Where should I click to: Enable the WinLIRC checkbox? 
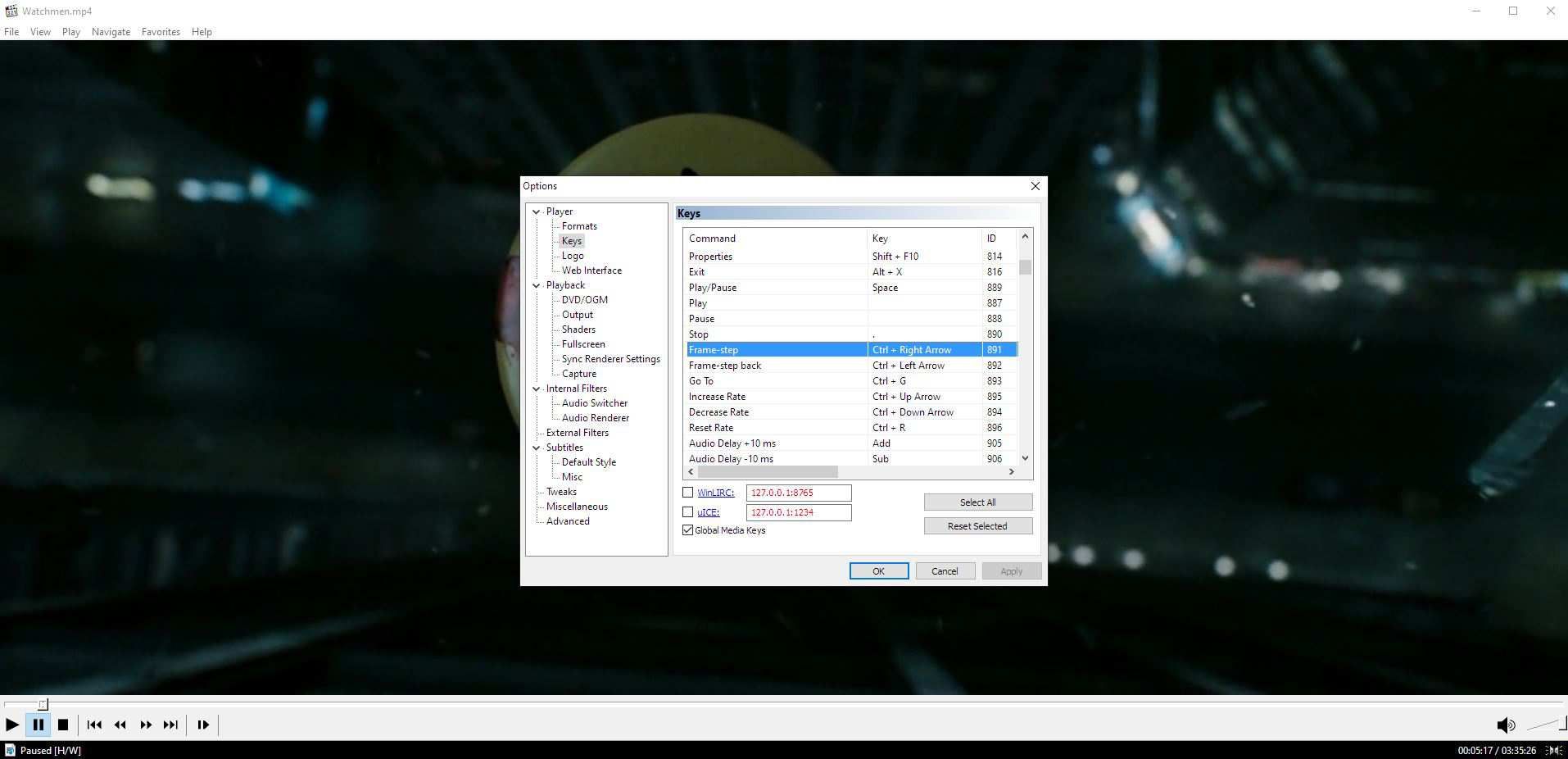click(x=688, y=493)
